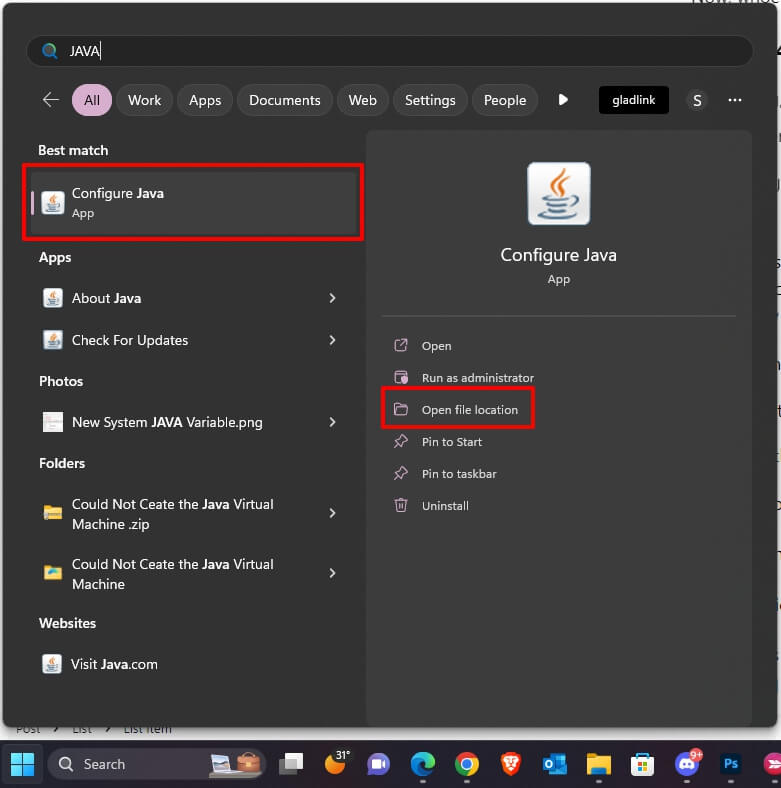Show more filter tabs with play arrow

coord(563,100)
